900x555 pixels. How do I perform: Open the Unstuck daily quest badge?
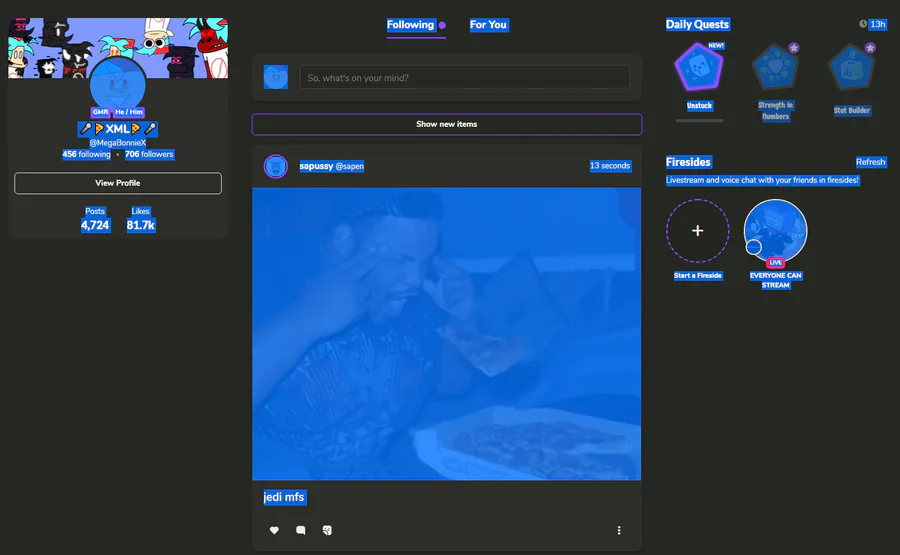(699, 68)
